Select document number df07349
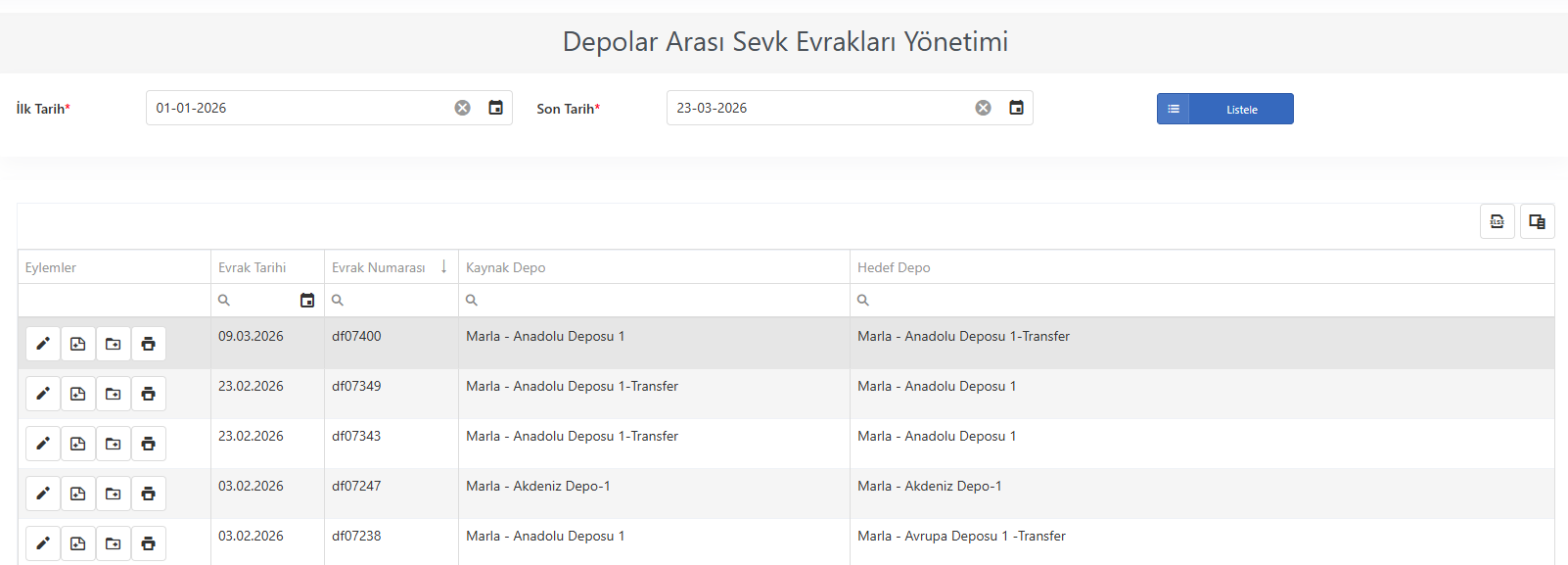This screenshot has width=1568, height=565. (356, 386)
